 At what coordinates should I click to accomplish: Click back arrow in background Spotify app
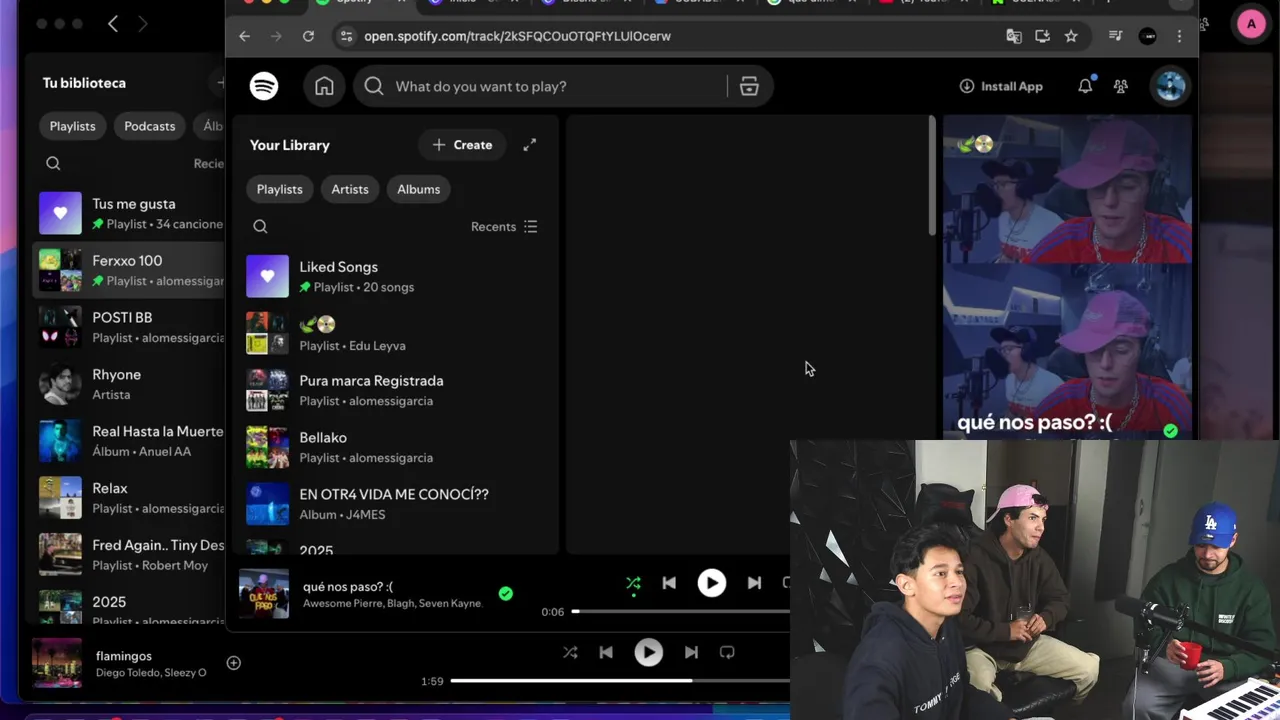113,24
